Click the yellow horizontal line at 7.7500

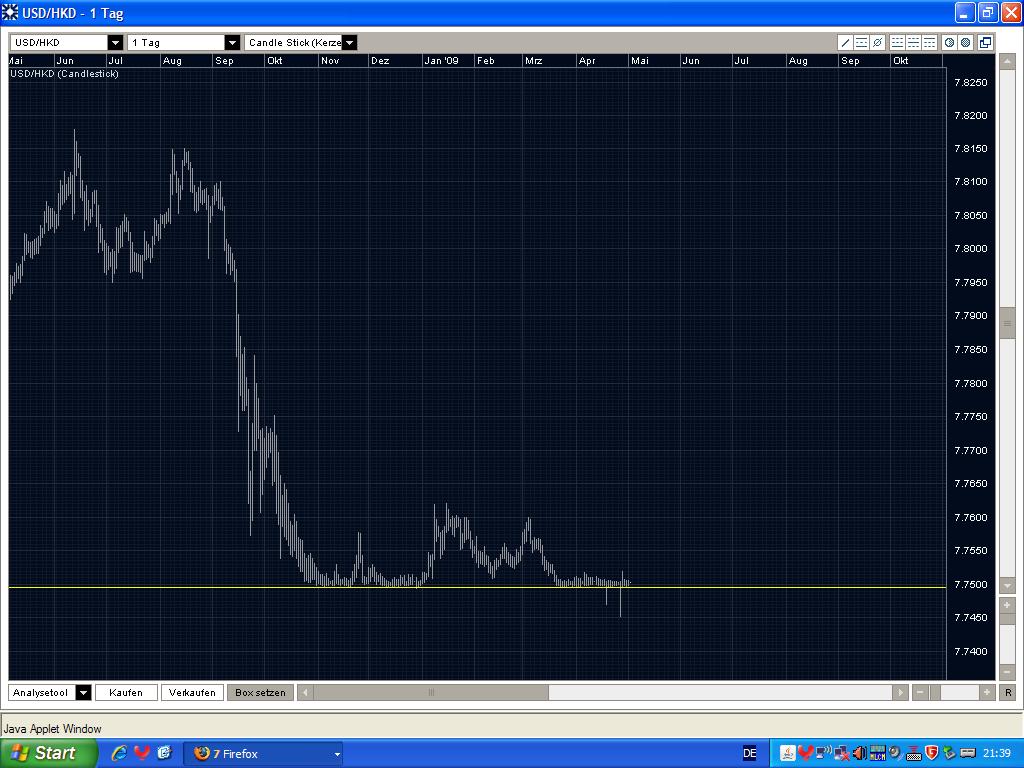point(477,587)
